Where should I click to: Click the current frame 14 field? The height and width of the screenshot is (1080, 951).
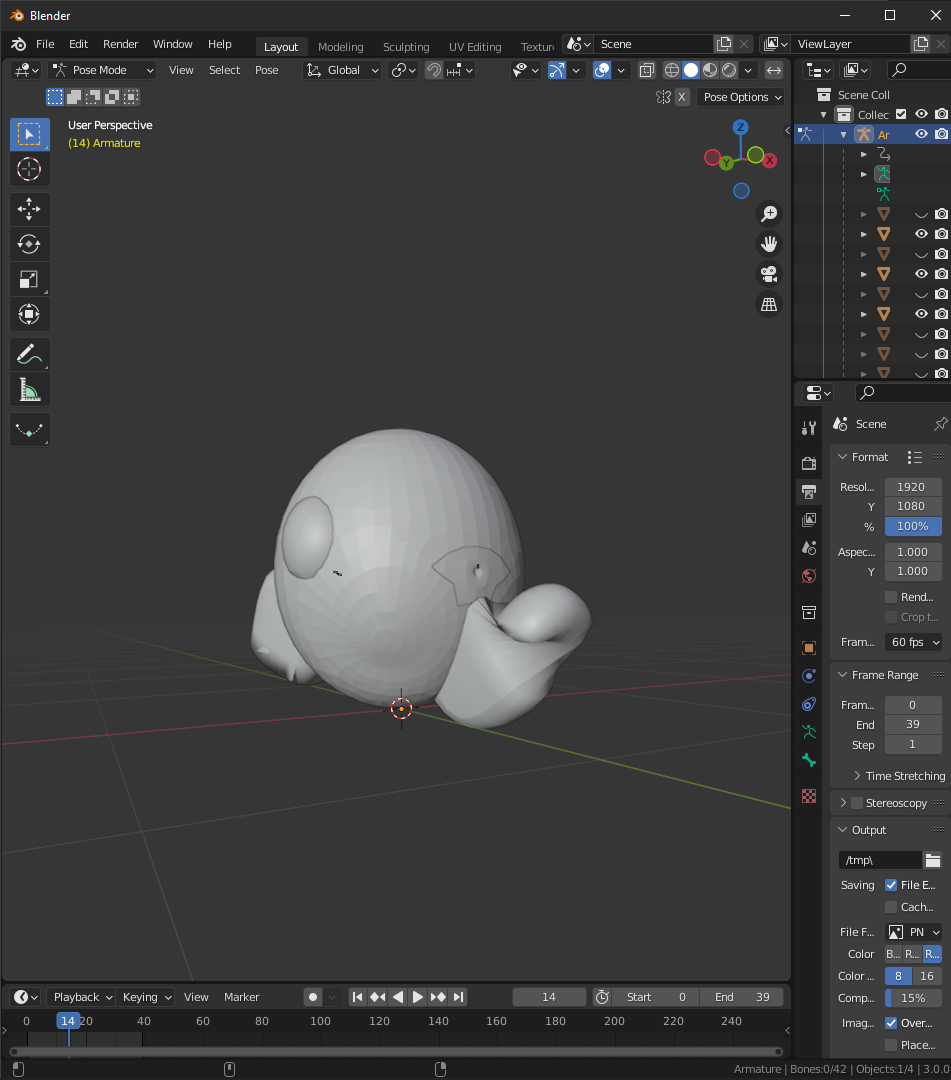[x=549, y=997]
